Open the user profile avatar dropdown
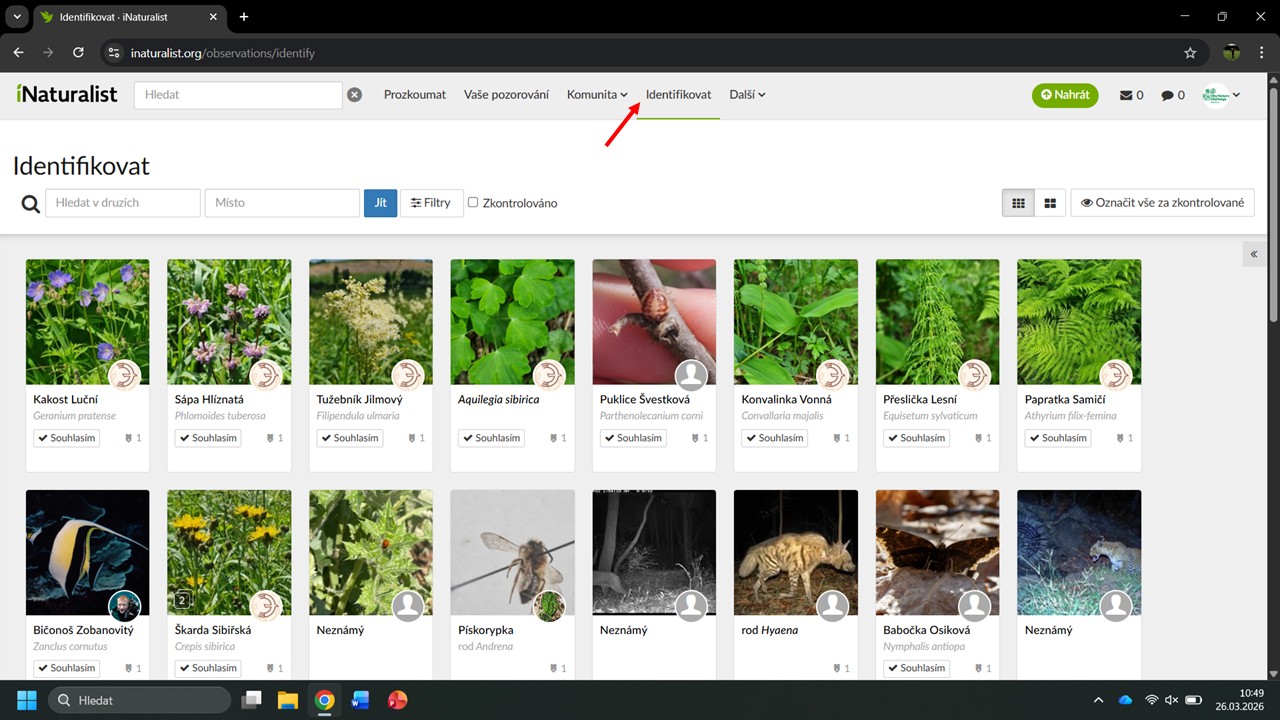This screenshot has width=1280, height=720. coord(1221,95)
